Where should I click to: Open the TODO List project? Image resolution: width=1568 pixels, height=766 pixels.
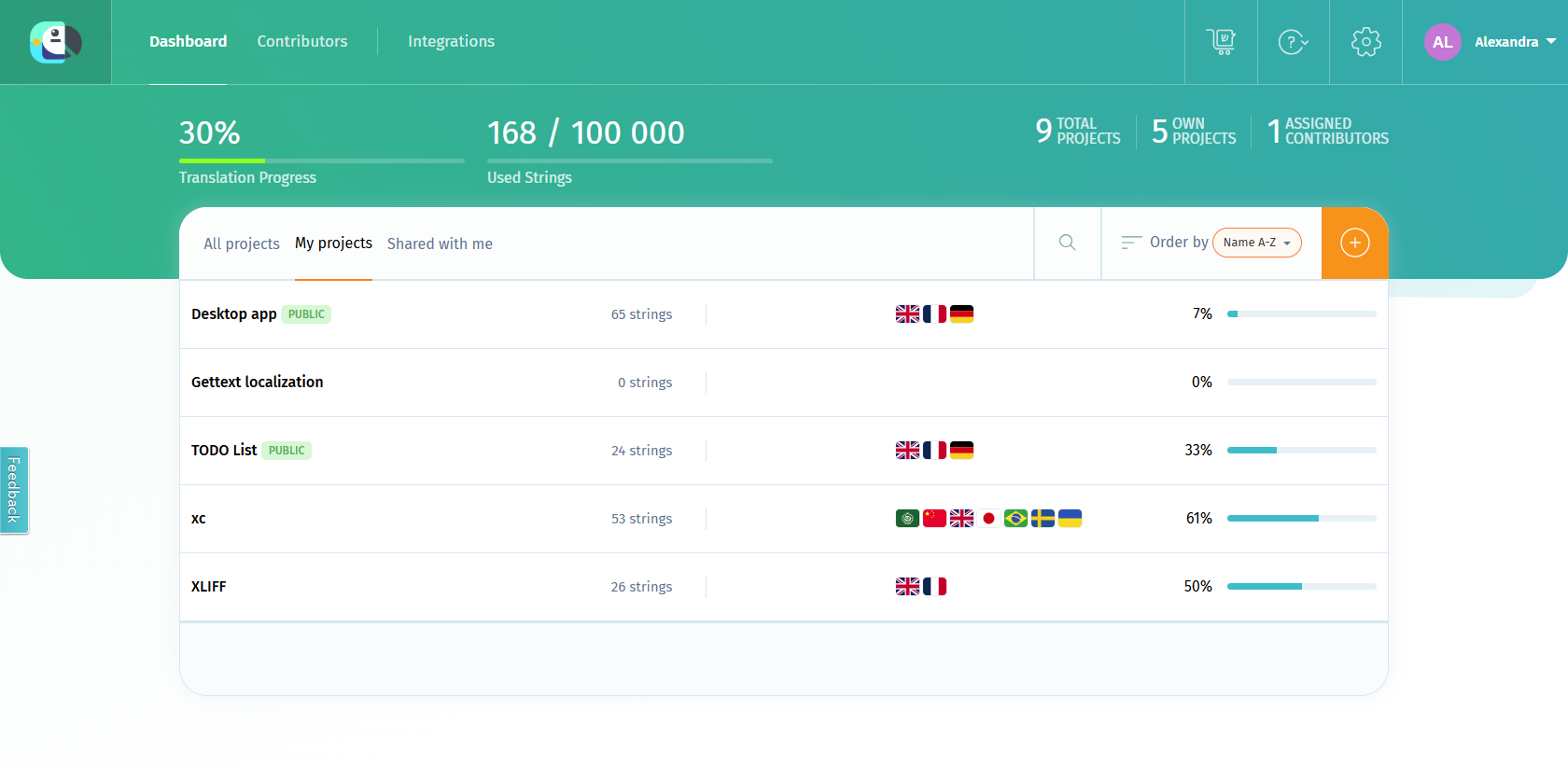[224, 450]
